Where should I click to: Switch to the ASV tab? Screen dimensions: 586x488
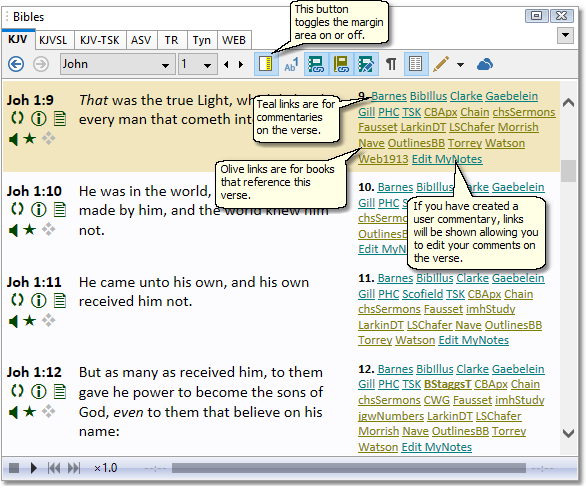click(141, 40)
